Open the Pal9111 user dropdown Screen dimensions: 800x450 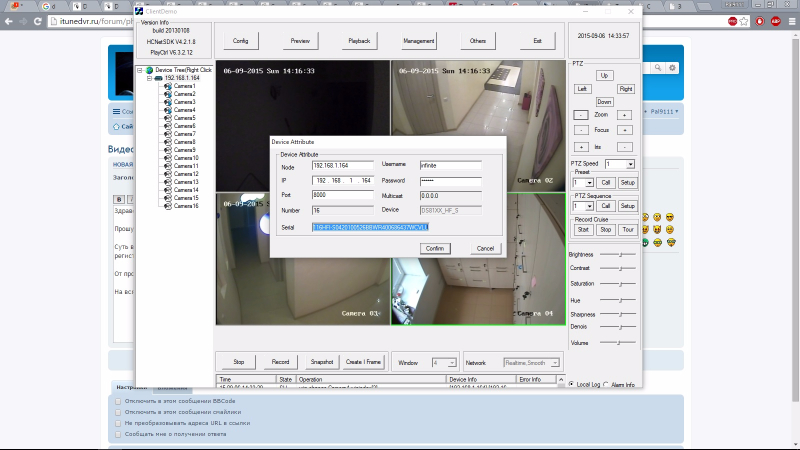tap(664, 111)
